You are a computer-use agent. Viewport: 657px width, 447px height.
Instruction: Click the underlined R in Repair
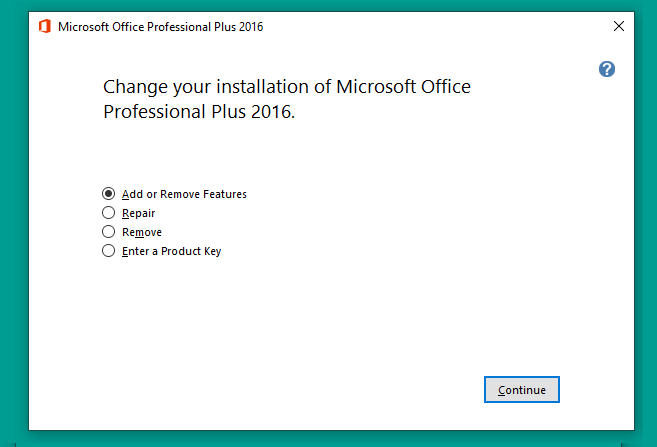(125, 213)
